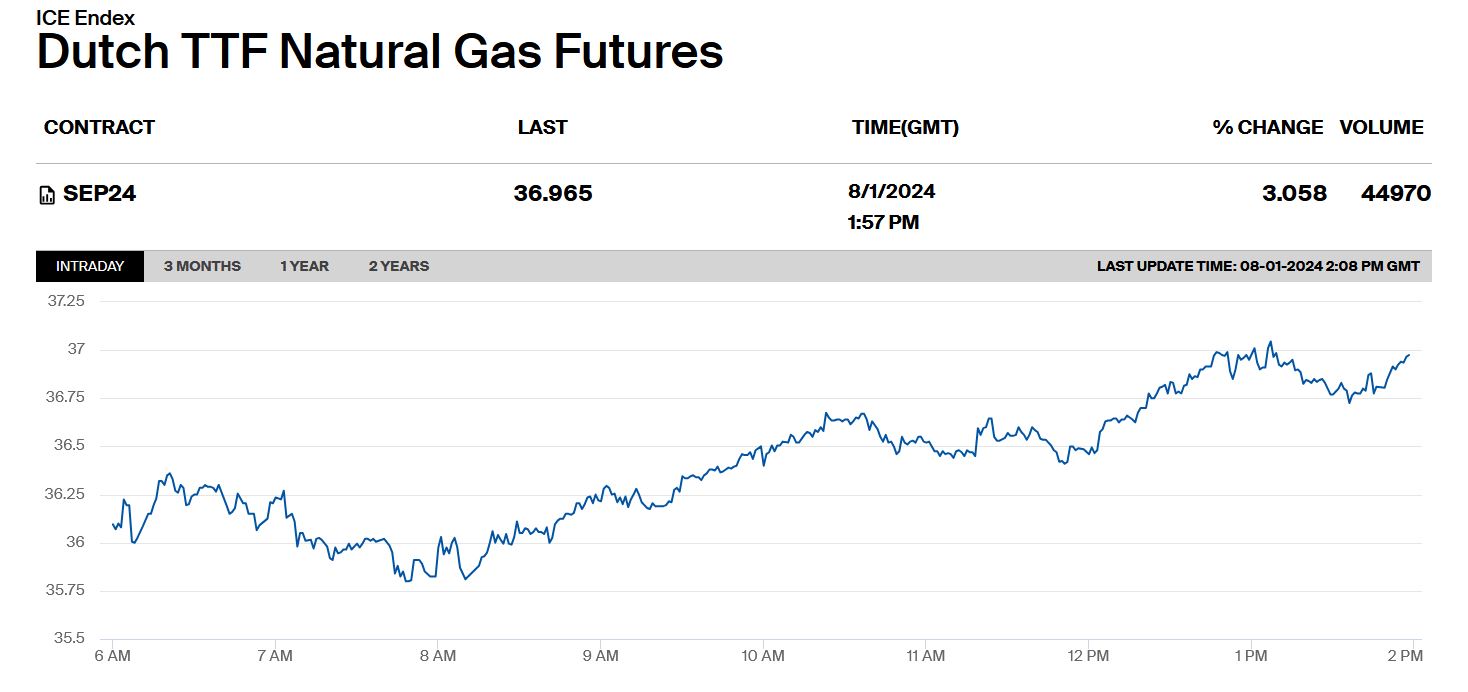Switch to the INTRADAY tab
1468x692 pixels.
point(90,266)
